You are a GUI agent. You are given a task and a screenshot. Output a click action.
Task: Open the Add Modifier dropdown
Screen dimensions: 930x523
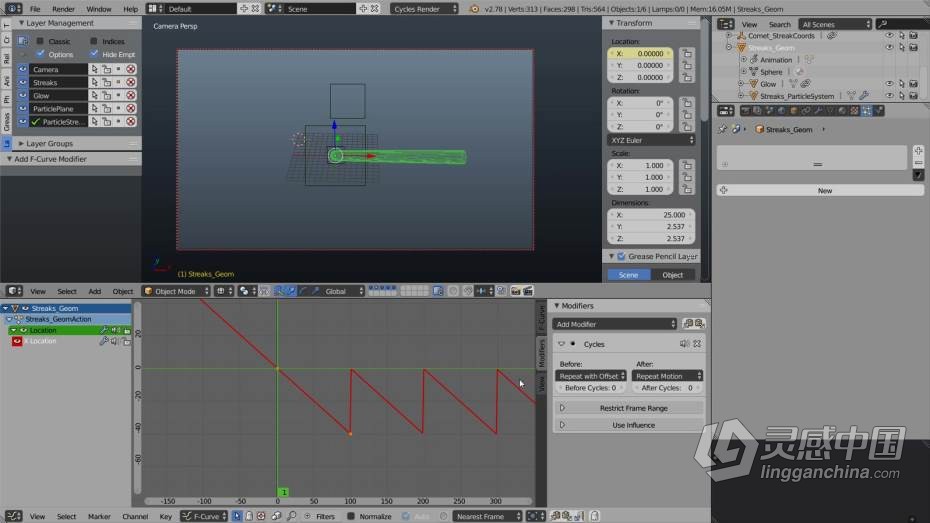[x=614, y=324]
